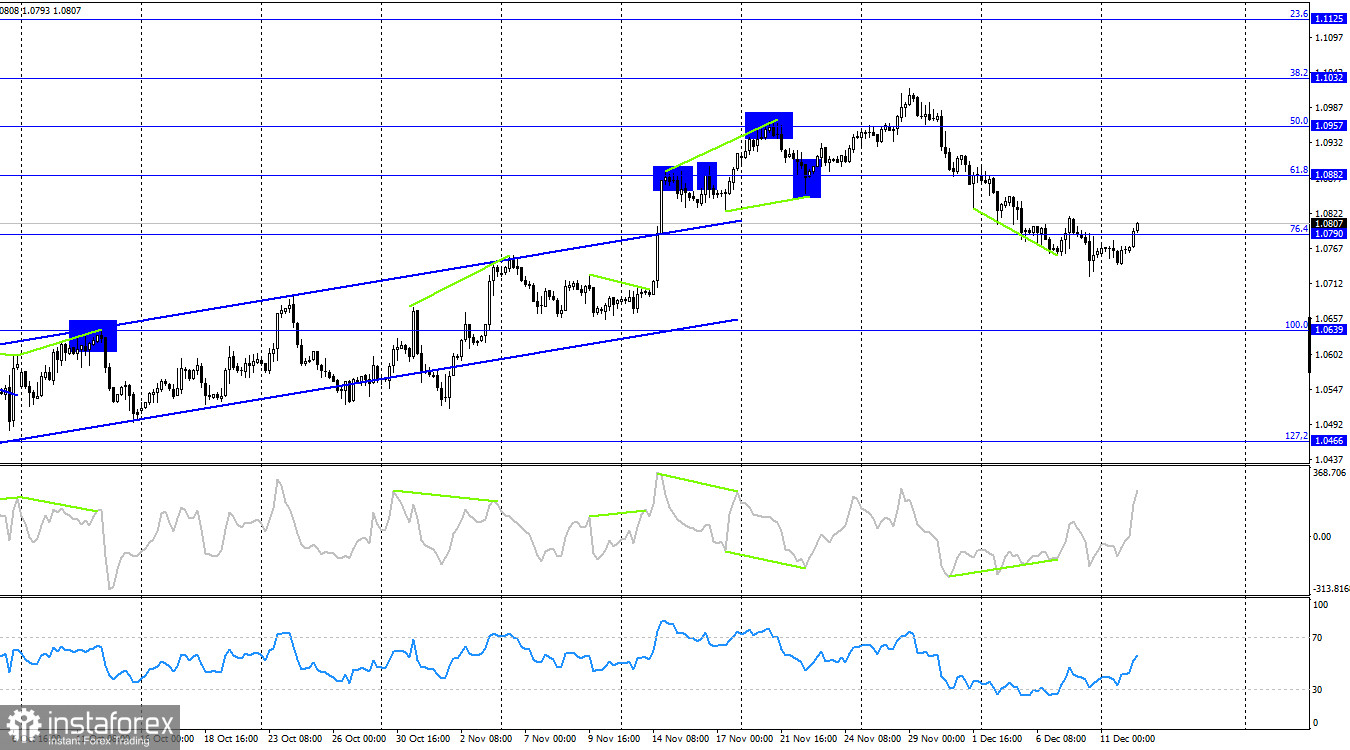Click the 30 Oct 16:00 time label
Image resolution: width=1350 pixels, height=750 pixels.
(424, 739)
